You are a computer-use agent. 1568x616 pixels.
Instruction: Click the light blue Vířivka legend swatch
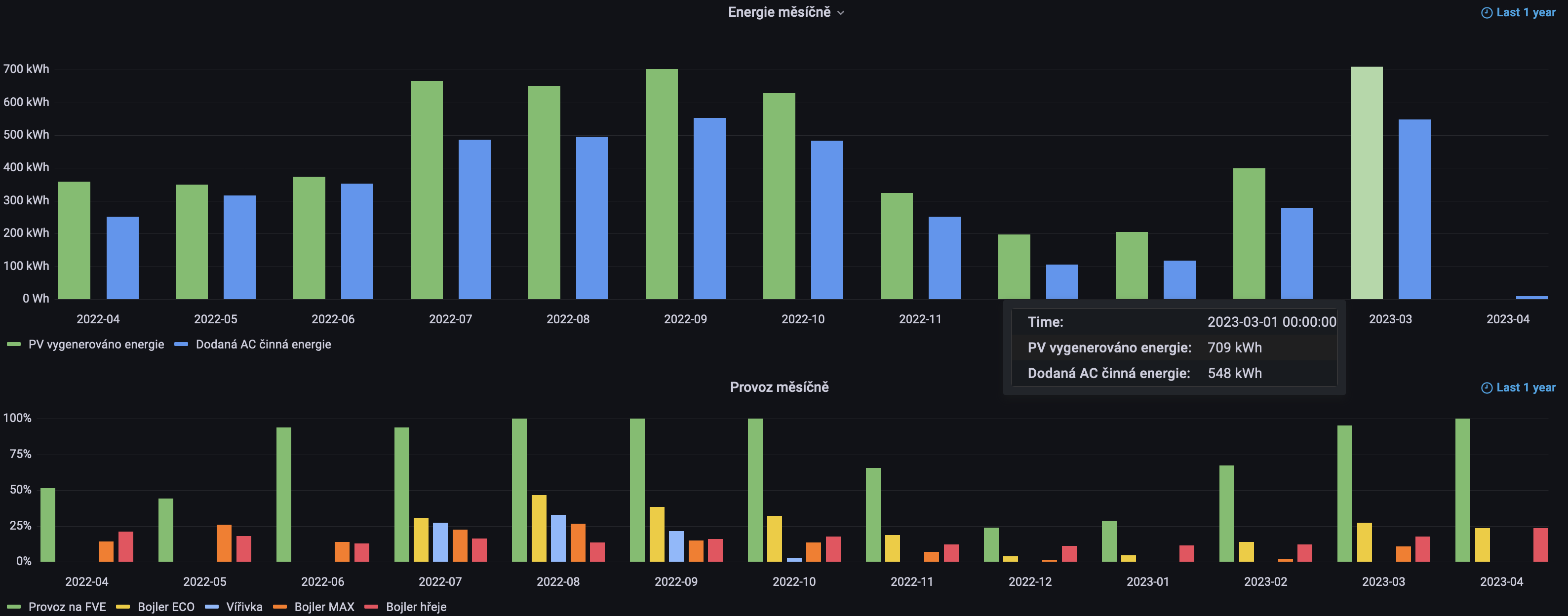pos(212,607)
